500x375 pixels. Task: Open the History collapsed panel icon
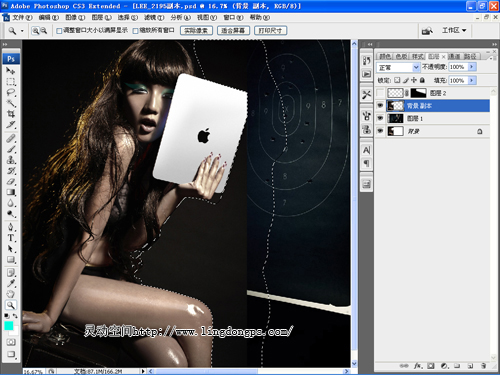point(367,61)
